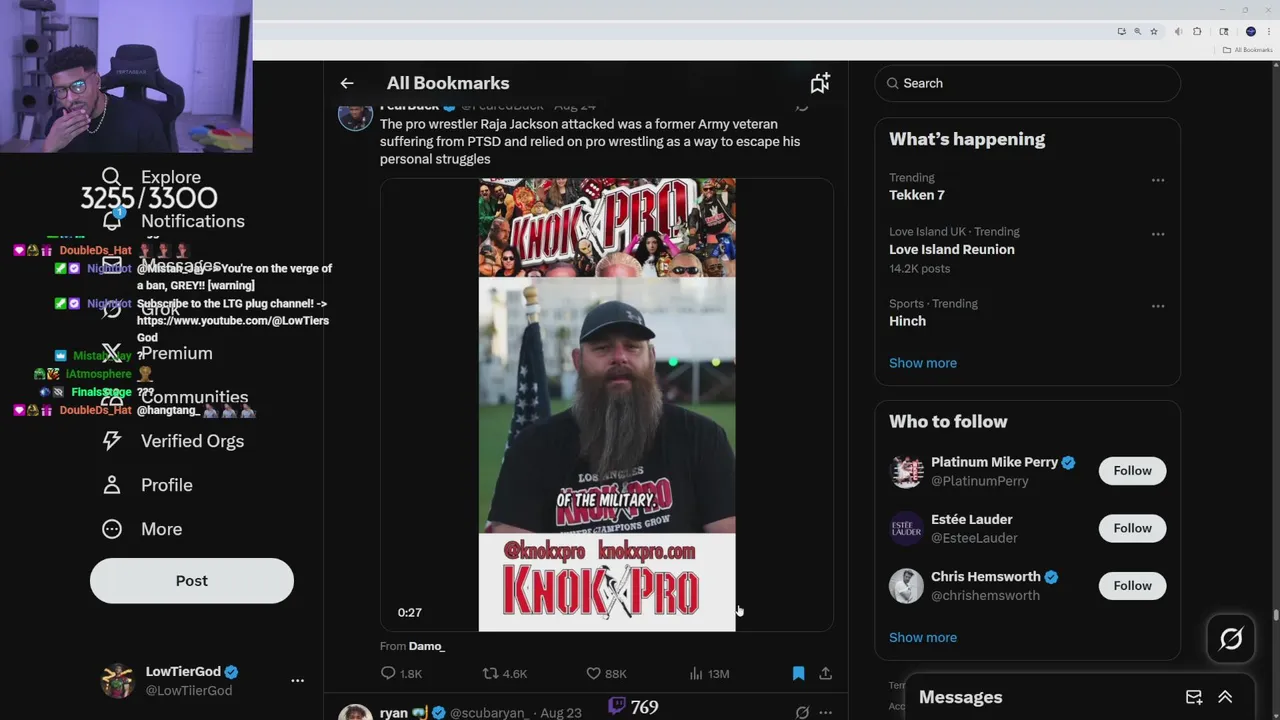The height and width of the screenshot is (720, 1280).
Task: Open ryan scubaryan_ tweet options ellipsis
Action: point(826,713)
